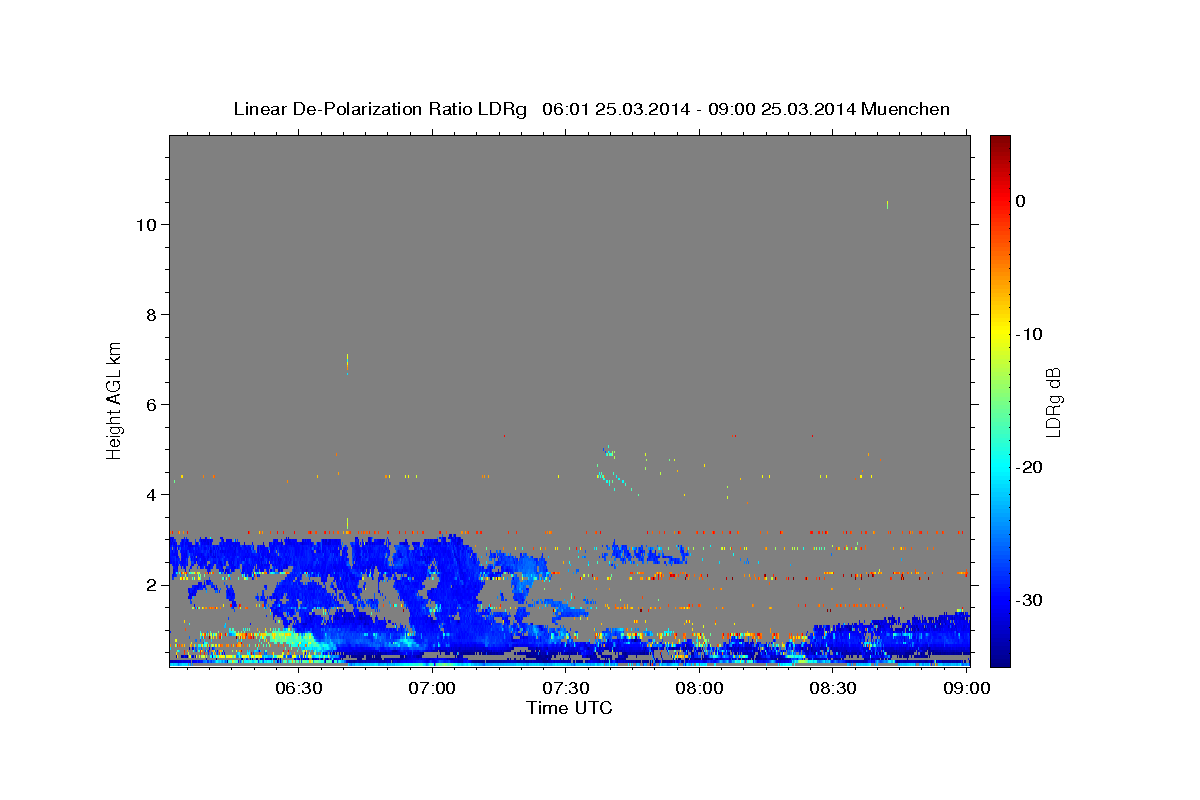
Task: Click the height tick label '2'
Action: (x=150, y=585)
